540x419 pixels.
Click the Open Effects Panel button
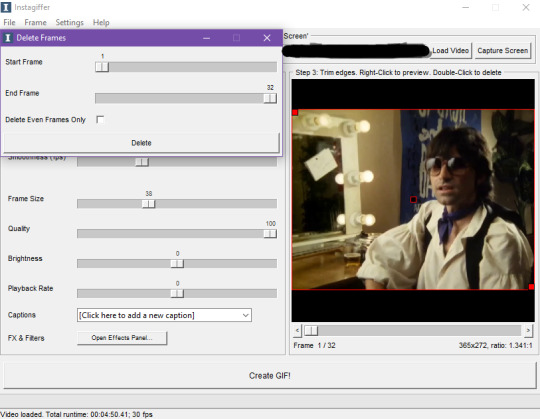pos(122,338)
